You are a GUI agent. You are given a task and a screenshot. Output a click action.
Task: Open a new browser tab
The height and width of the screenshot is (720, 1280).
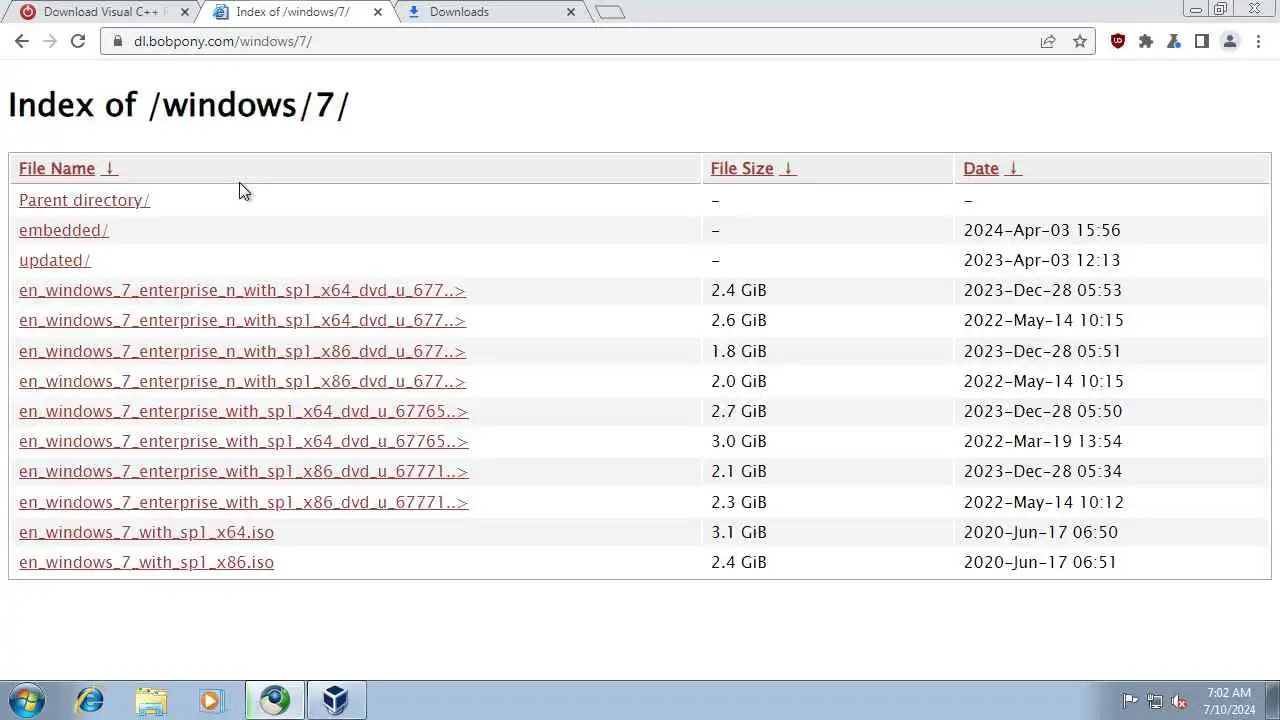click(x=609, y=12)
